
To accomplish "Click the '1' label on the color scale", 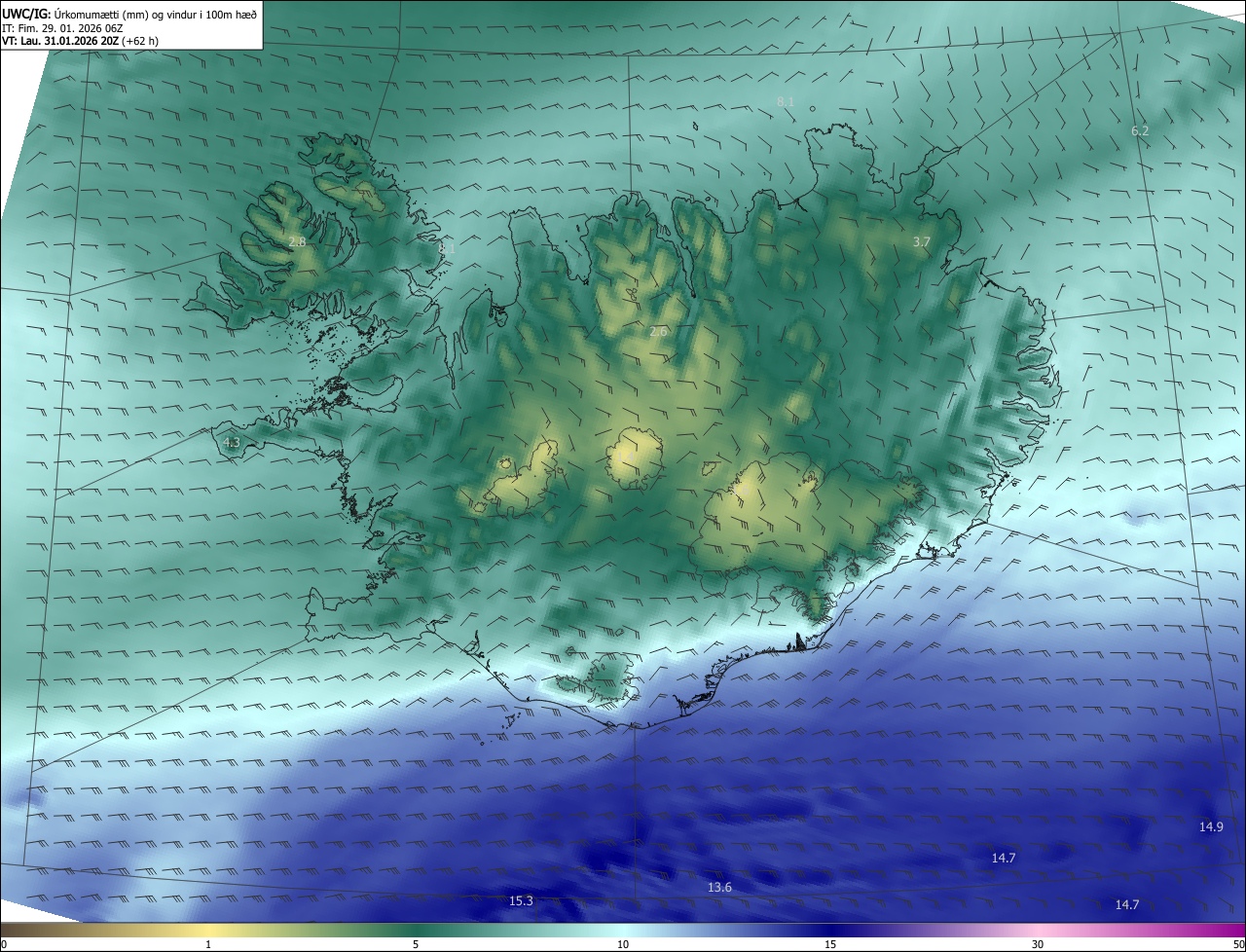I will pos(208,944).
